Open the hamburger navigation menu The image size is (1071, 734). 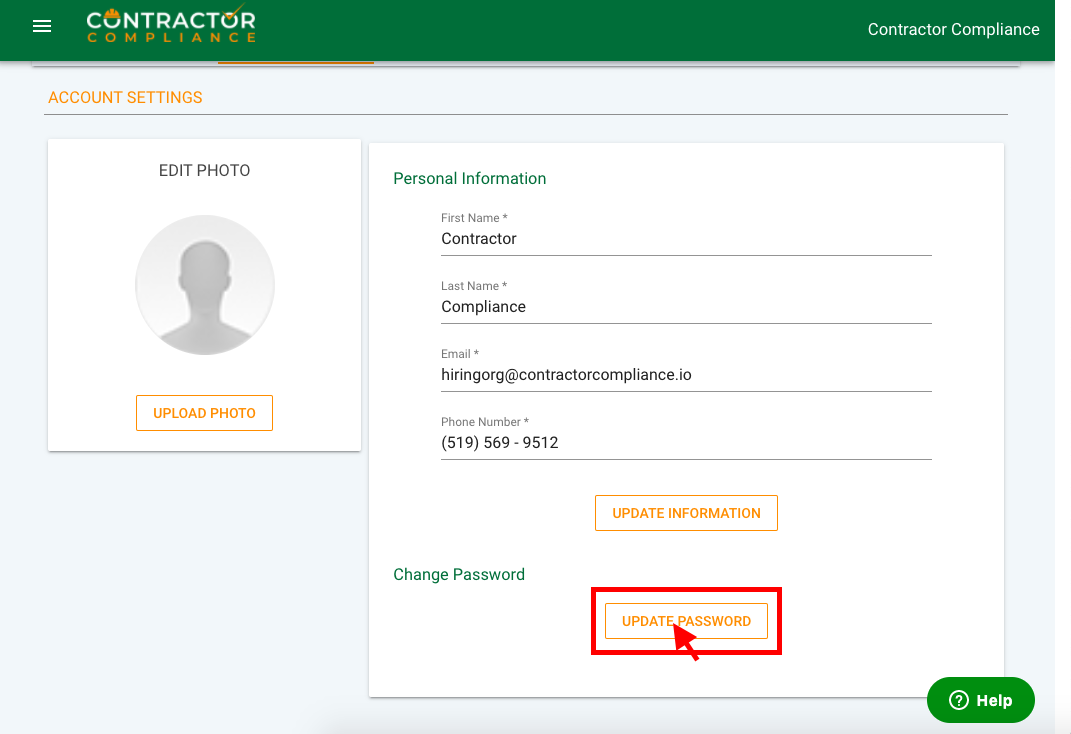click(42, 27)
